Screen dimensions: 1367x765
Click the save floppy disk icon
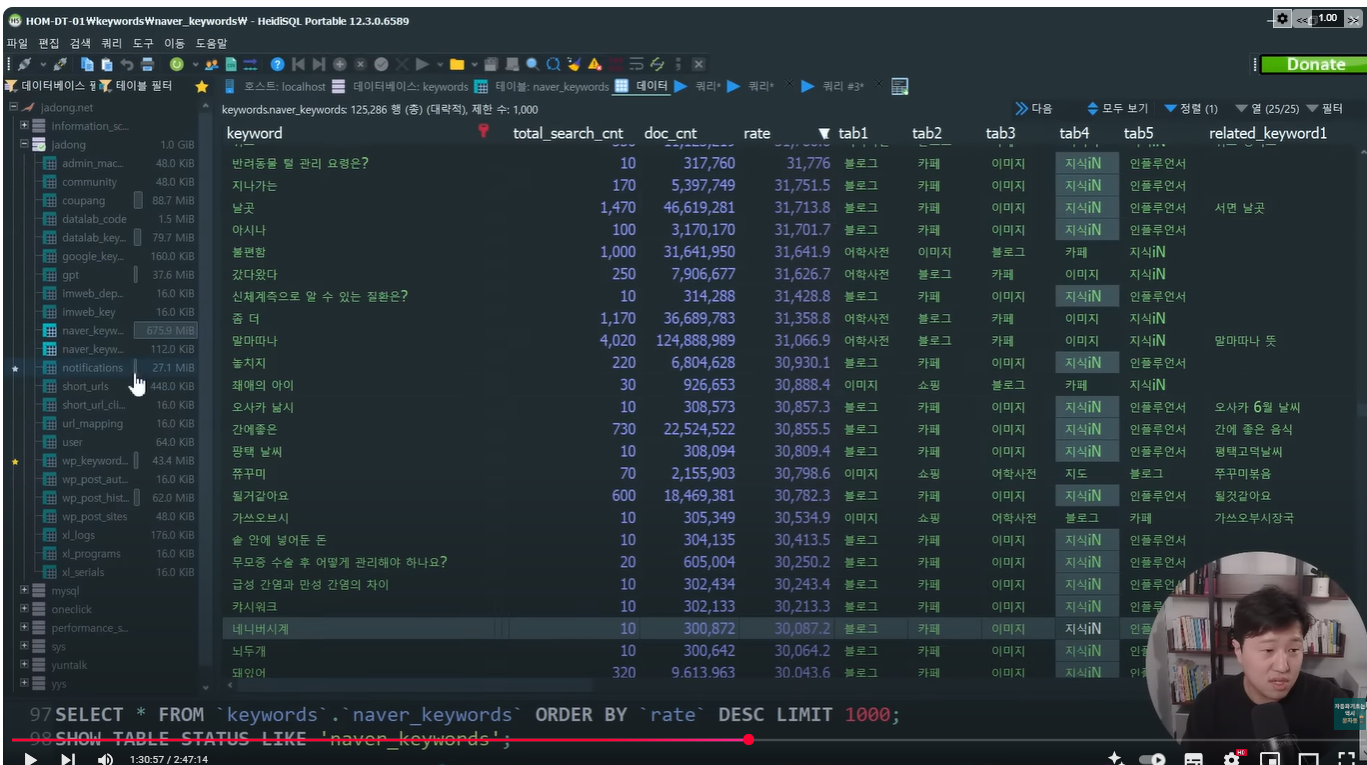[491, 64]
